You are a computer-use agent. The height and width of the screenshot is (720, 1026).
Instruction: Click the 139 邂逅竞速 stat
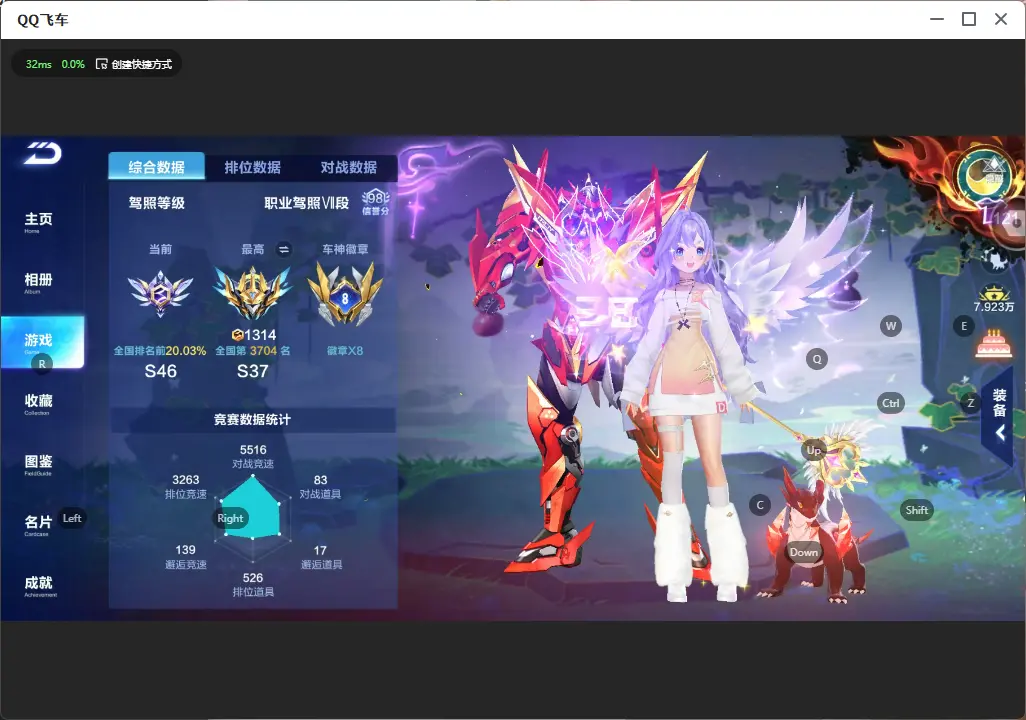pyautogui.click(x=186, y=556)
